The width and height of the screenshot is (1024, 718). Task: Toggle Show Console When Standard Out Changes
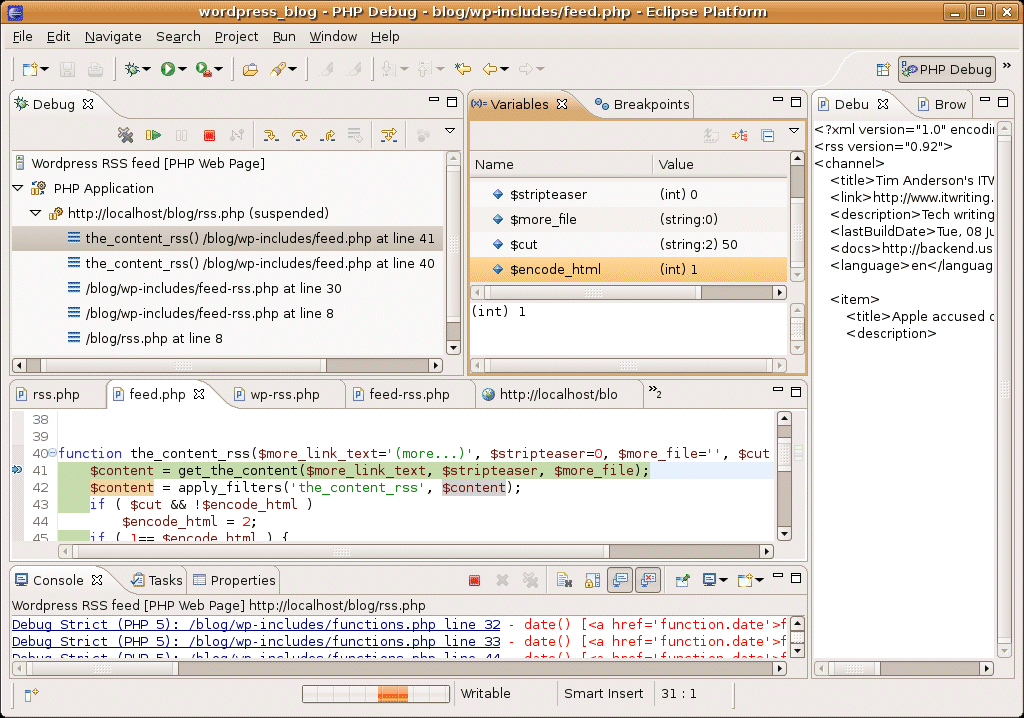click(x=620, y=580)
